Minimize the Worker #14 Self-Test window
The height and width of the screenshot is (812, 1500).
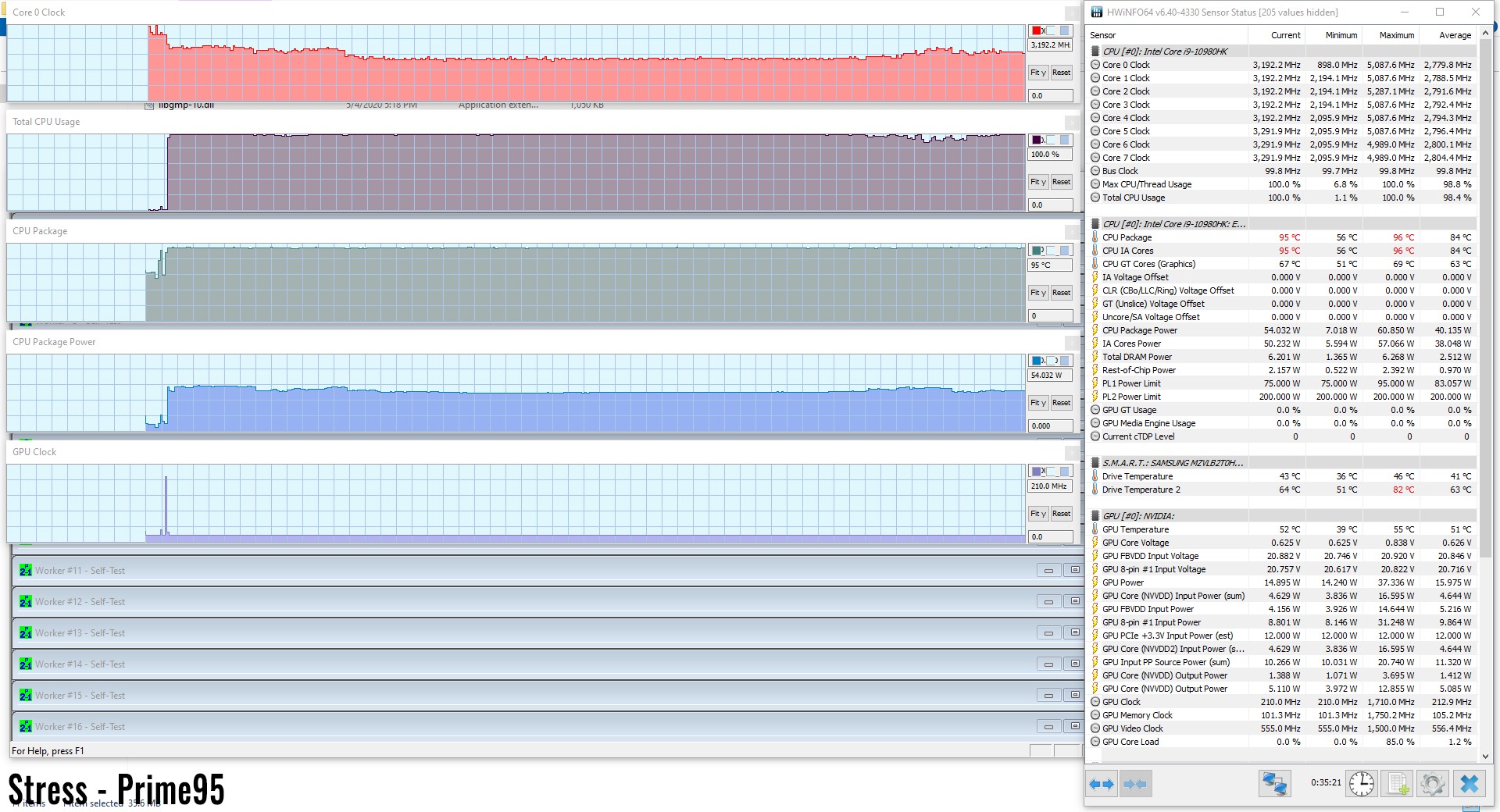[1048, 664]
